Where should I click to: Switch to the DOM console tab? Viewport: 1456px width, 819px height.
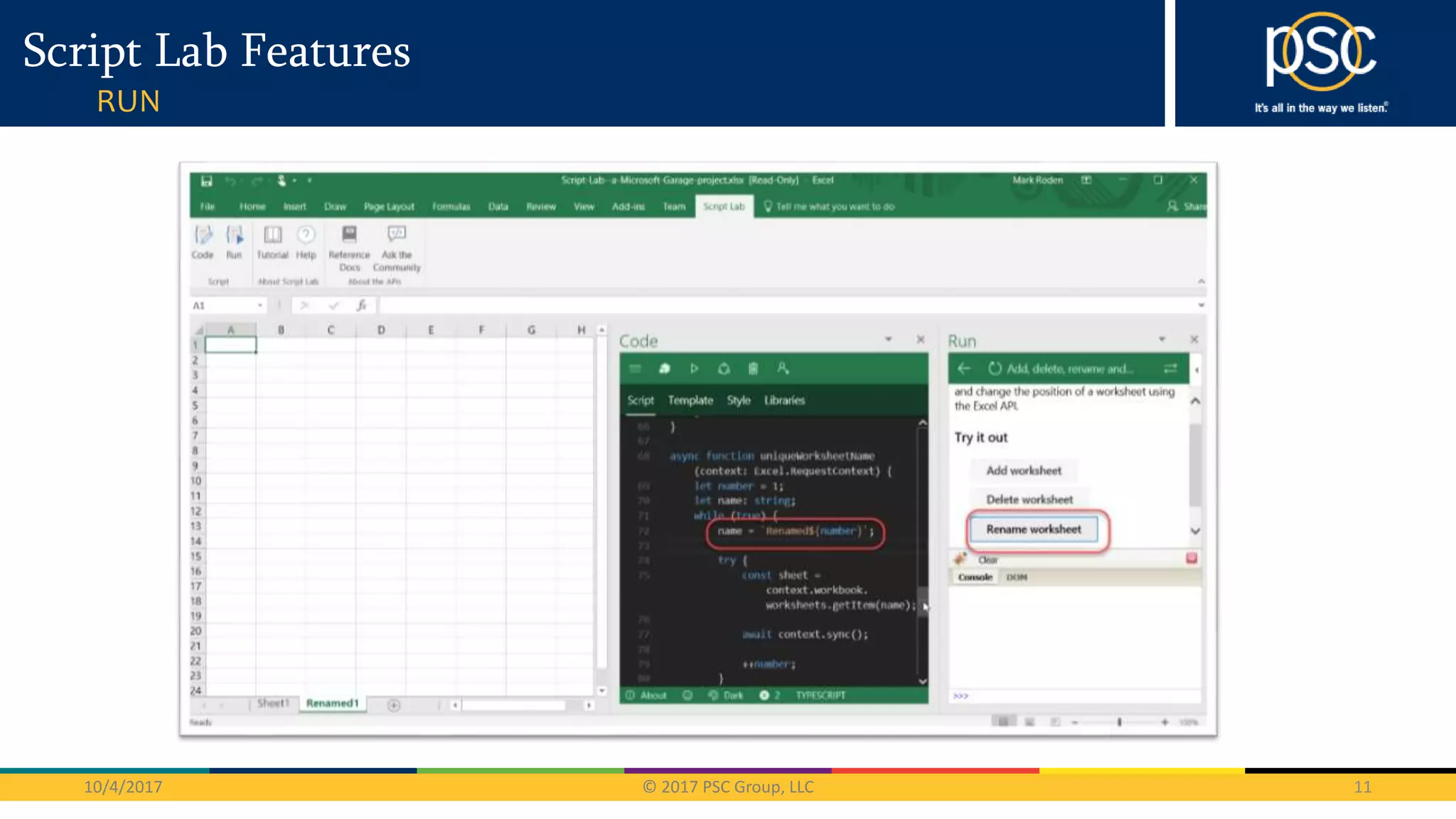1017,577
